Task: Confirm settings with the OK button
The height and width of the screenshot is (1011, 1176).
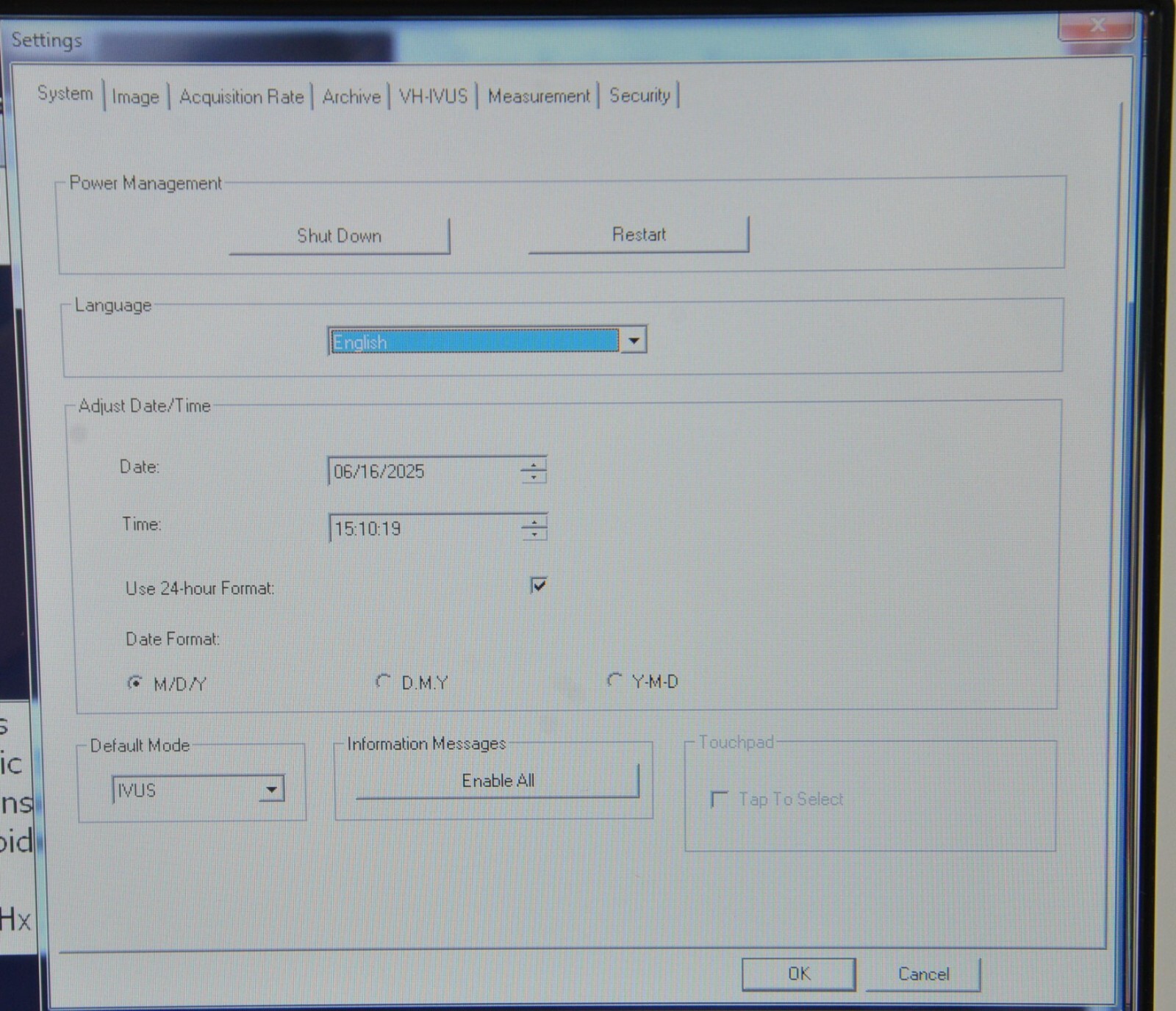Action: 798,974
